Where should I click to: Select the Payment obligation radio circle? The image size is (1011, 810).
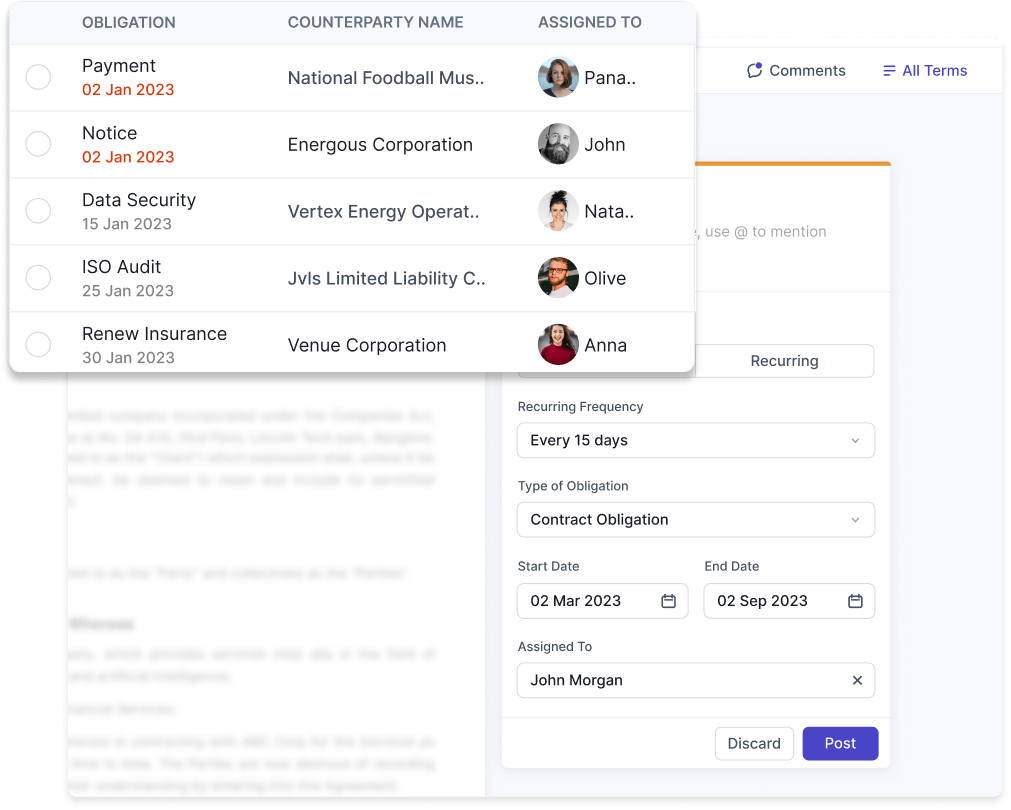click(38, 77)
